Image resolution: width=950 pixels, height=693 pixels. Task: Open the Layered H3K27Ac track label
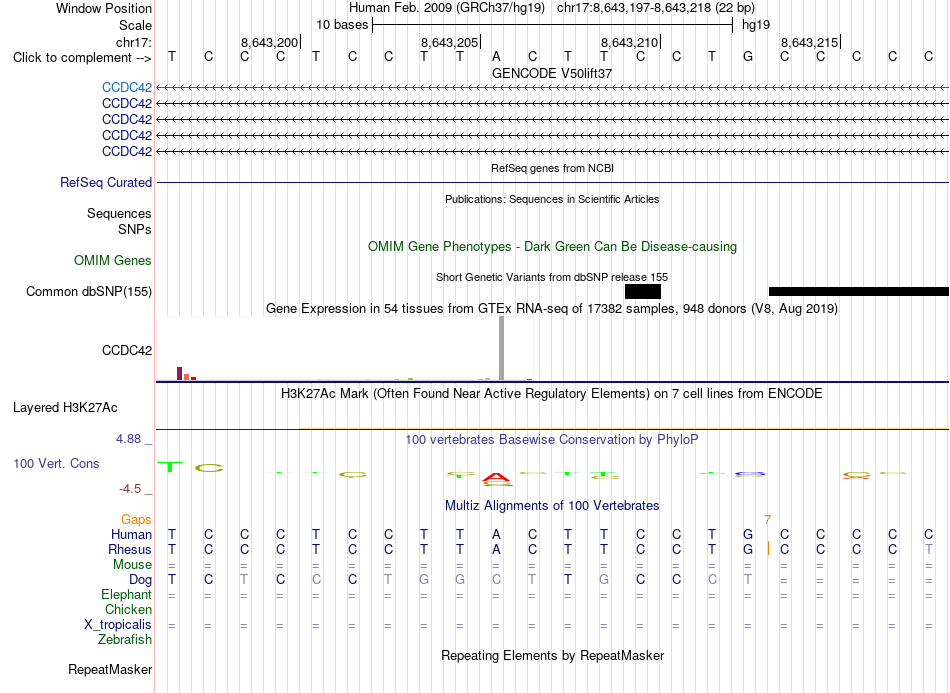[x=65, y=408]
